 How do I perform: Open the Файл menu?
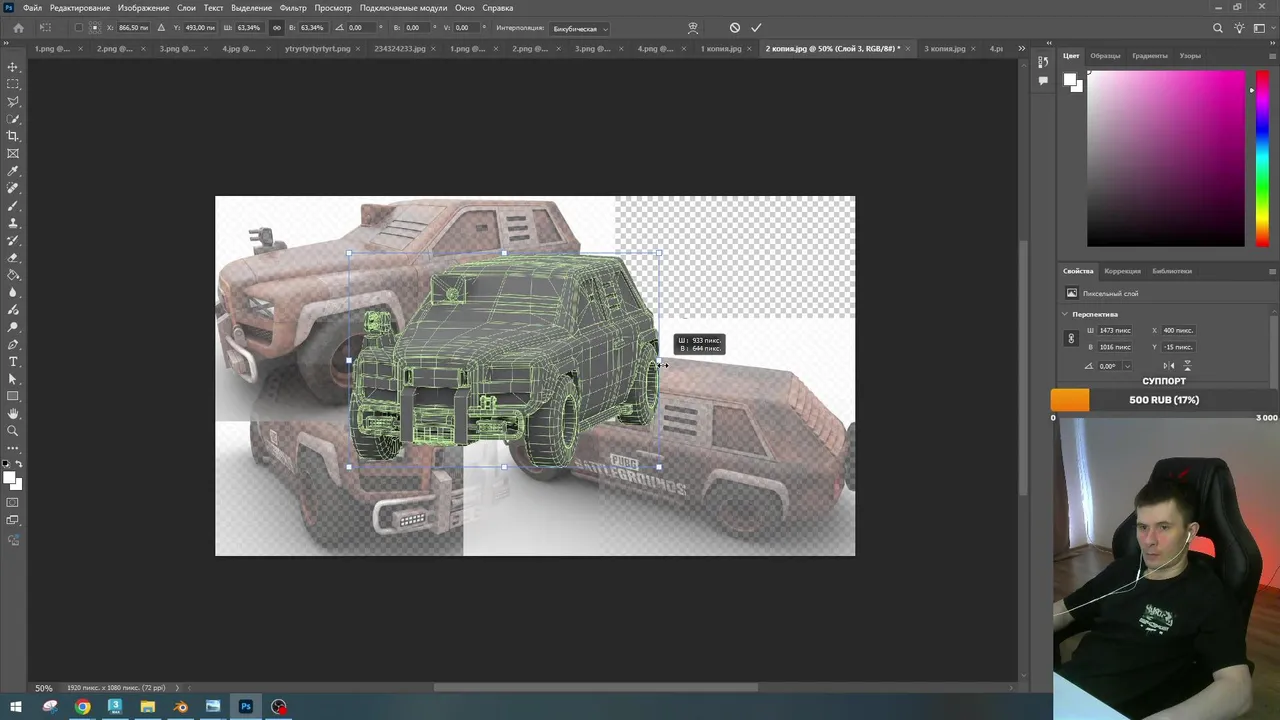[x=33, y=8]
